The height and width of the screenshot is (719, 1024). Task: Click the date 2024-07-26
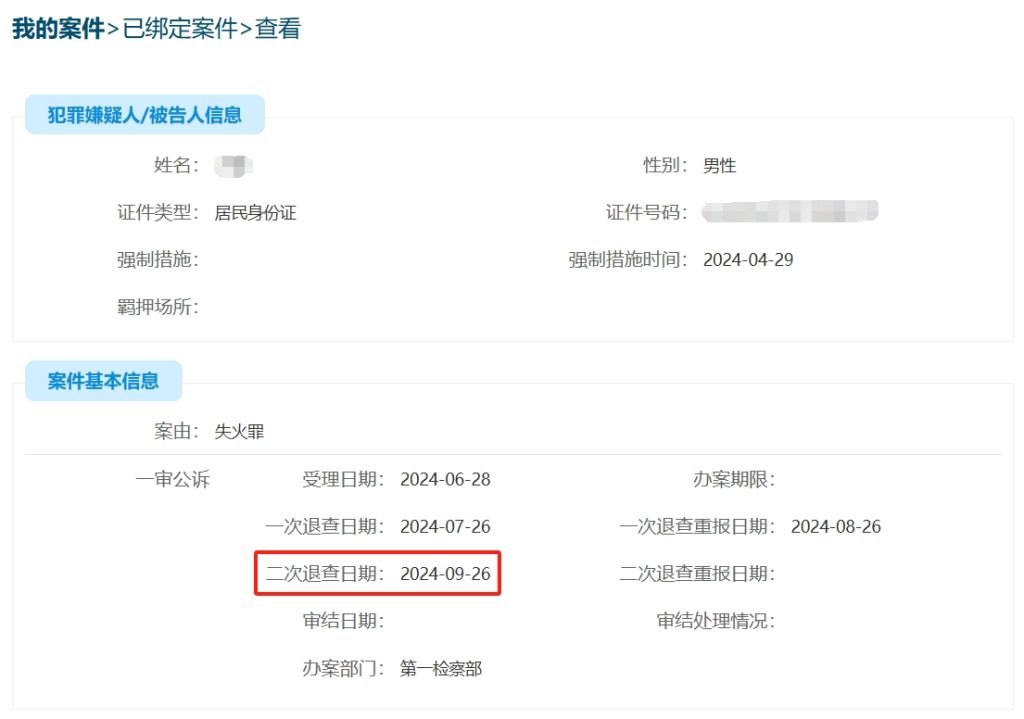445,526
